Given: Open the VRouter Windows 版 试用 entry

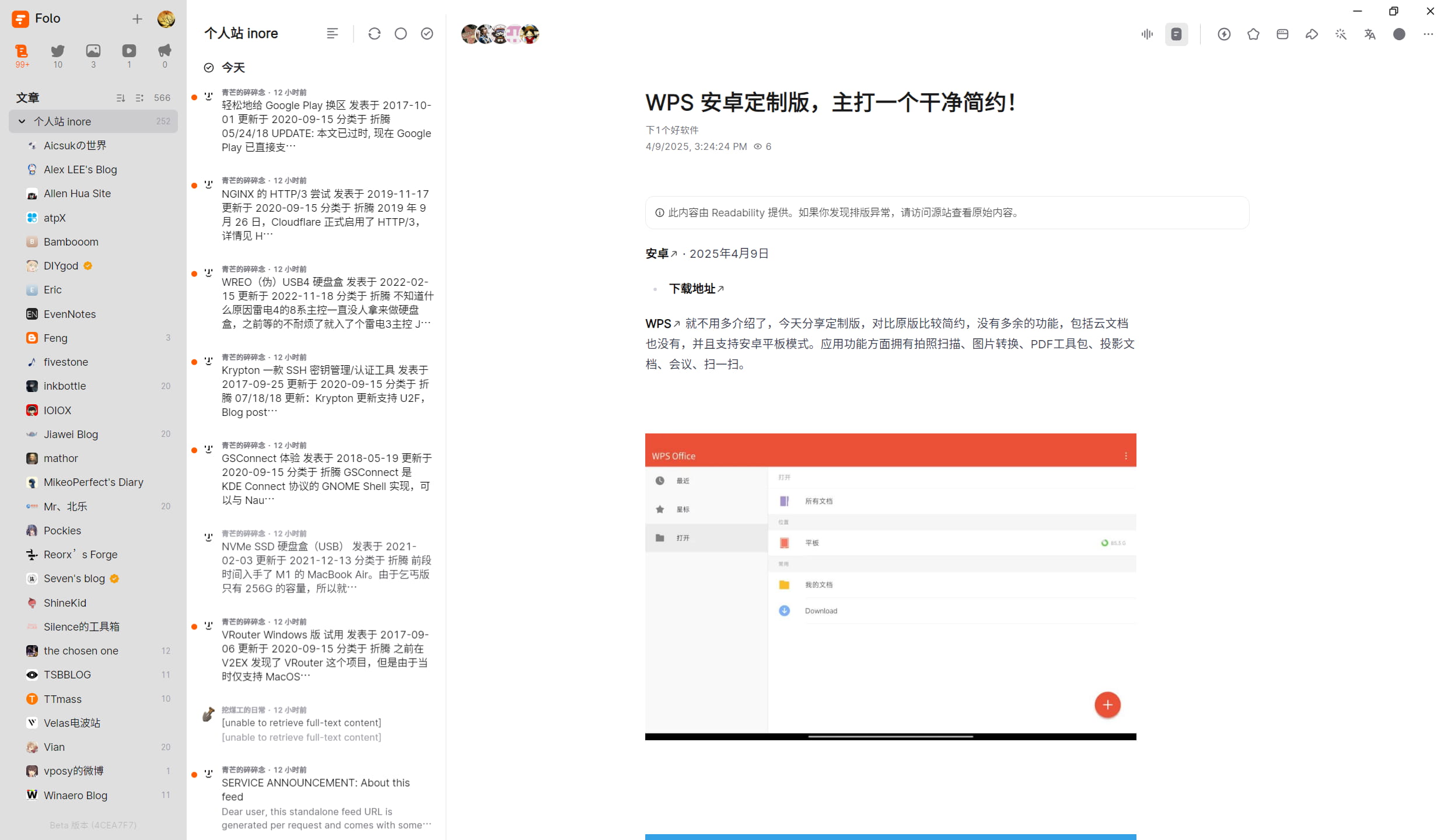Looking at the screenshot, I should point(316,649).
